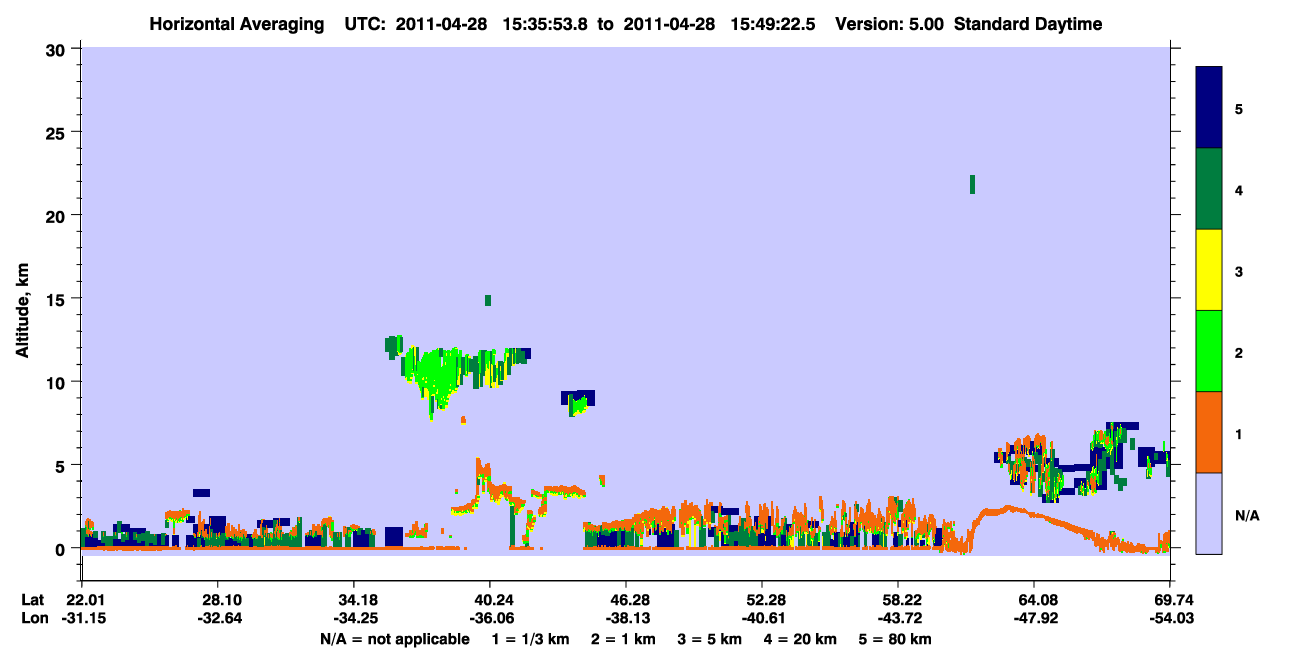This screenshot has height=667, width=1300.
Task: Click the dark green colorbar segment labeled 4
Action: (1209, 189)
